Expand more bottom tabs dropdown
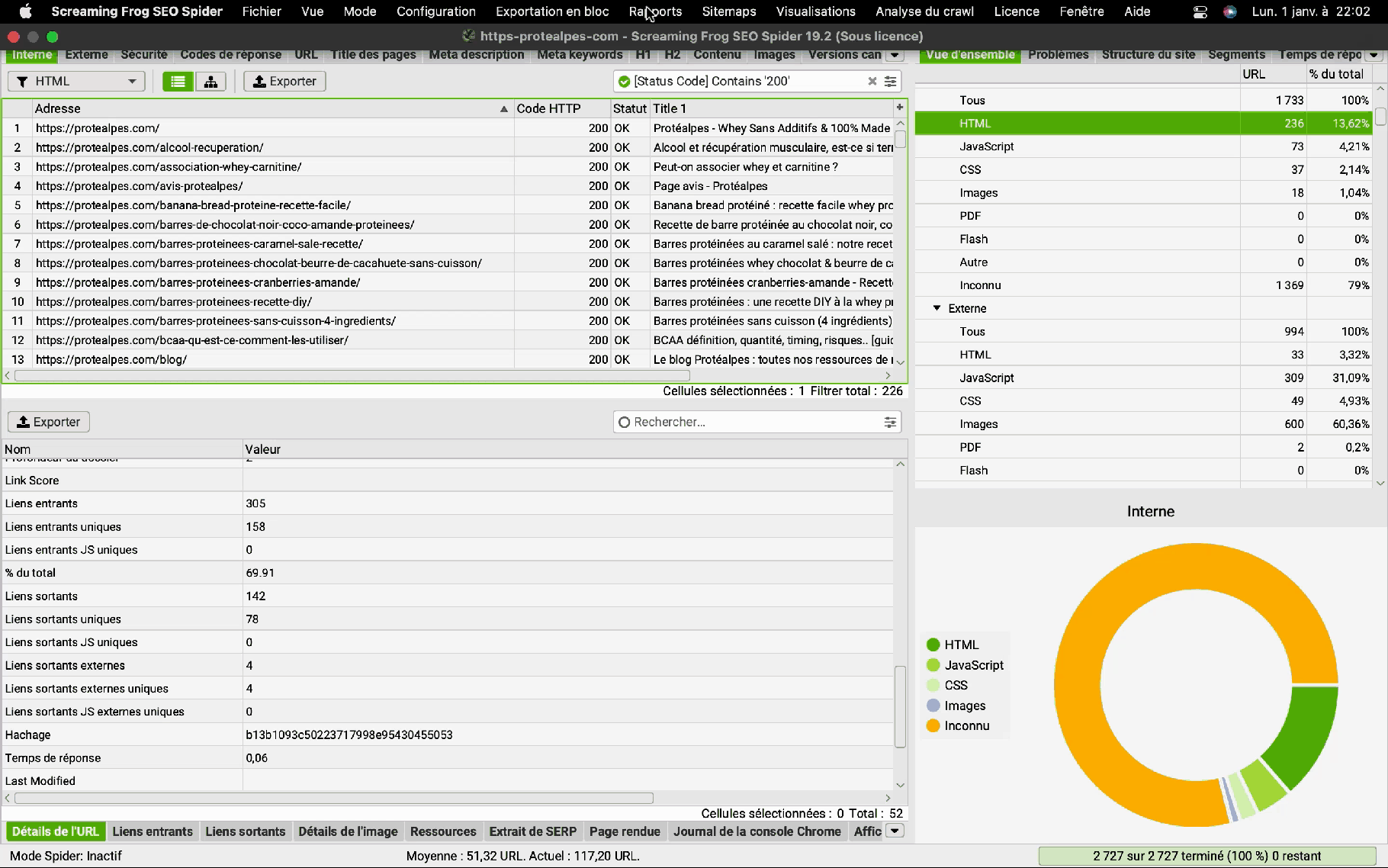 coord(895,831)
